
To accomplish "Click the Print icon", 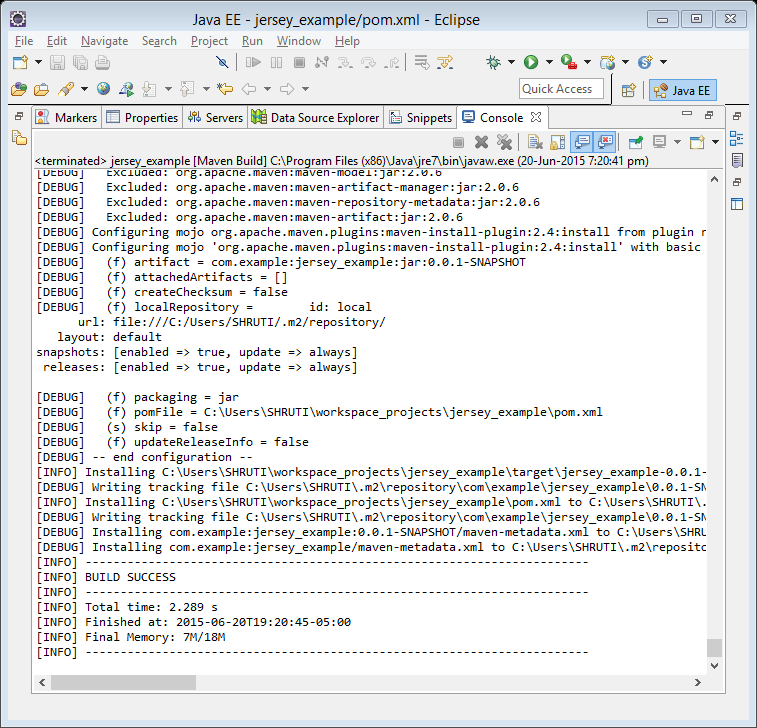I will click(102, 62).
